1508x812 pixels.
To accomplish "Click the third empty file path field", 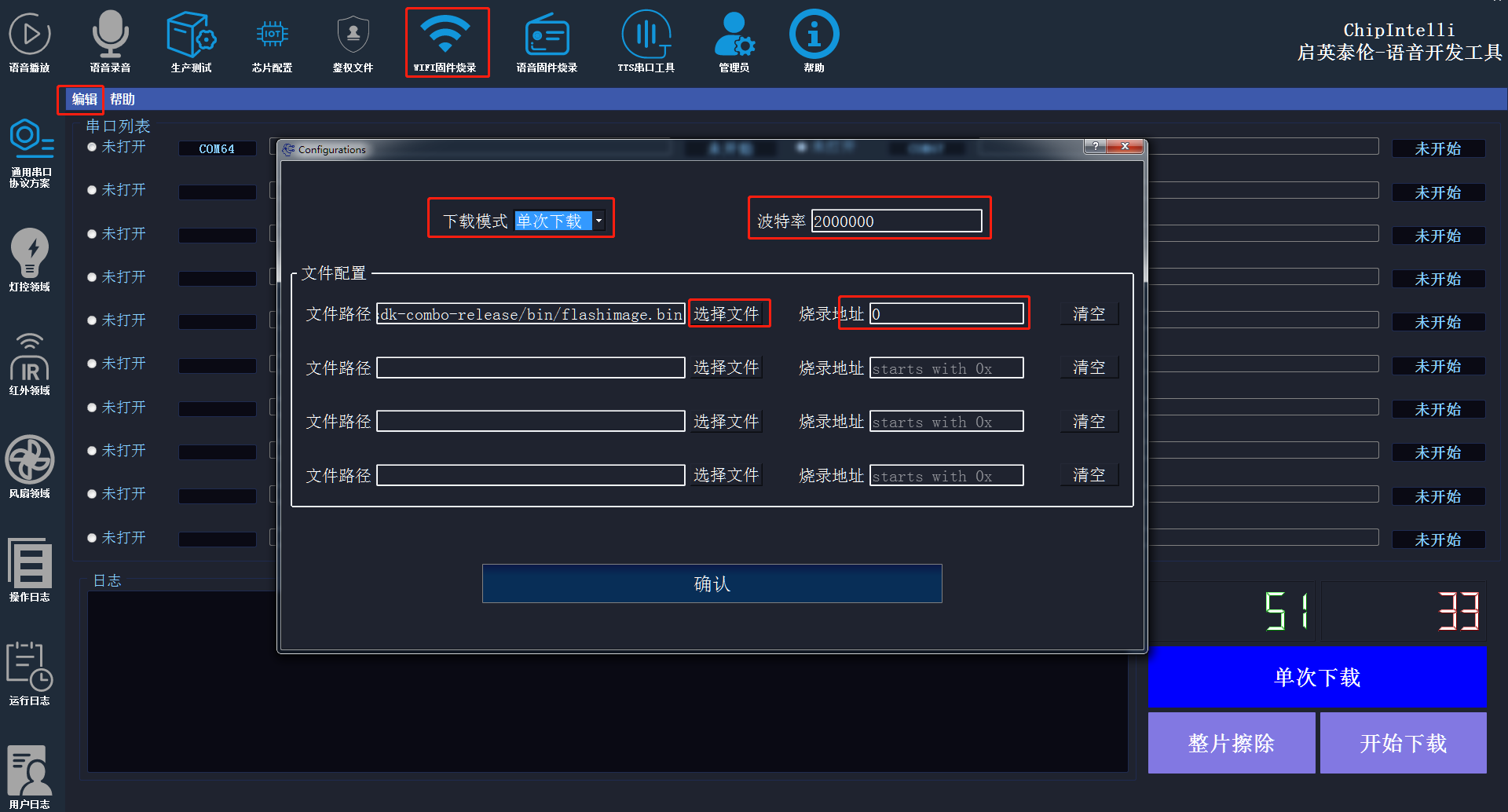I will (x=530, y=422).
